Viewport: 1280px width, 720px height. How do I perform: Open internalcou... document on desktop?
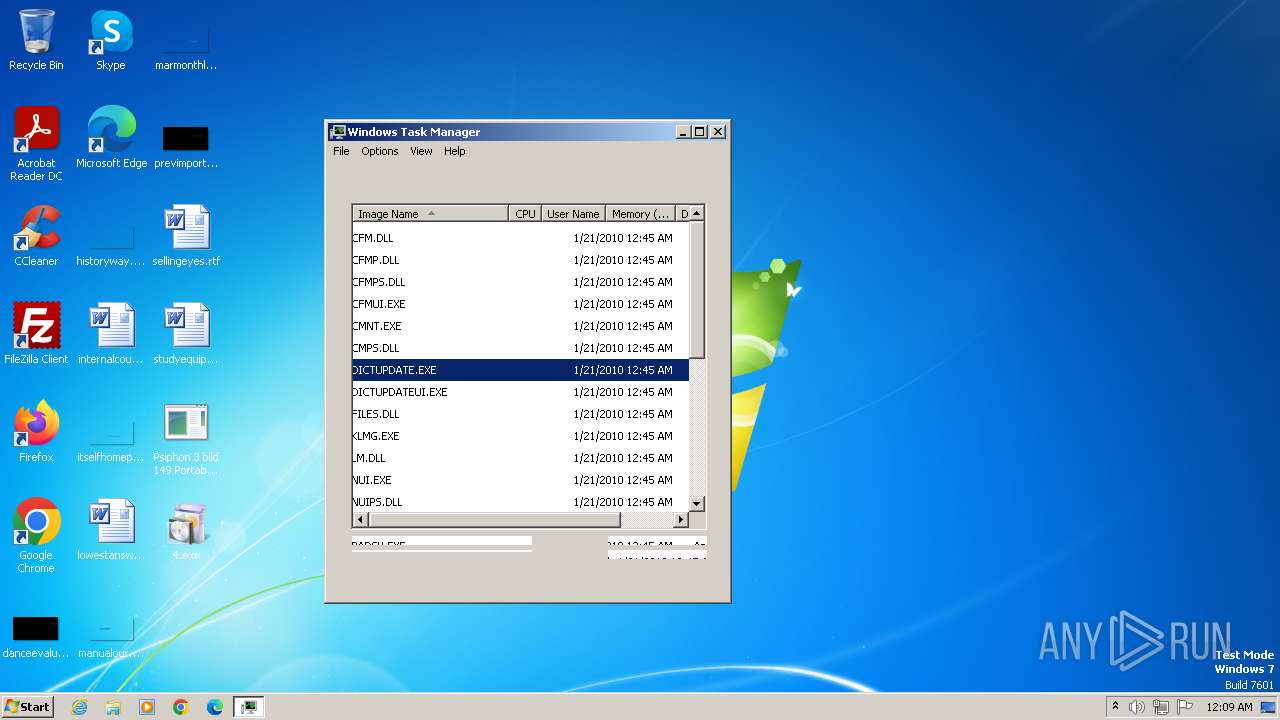[x=111, y=334]
